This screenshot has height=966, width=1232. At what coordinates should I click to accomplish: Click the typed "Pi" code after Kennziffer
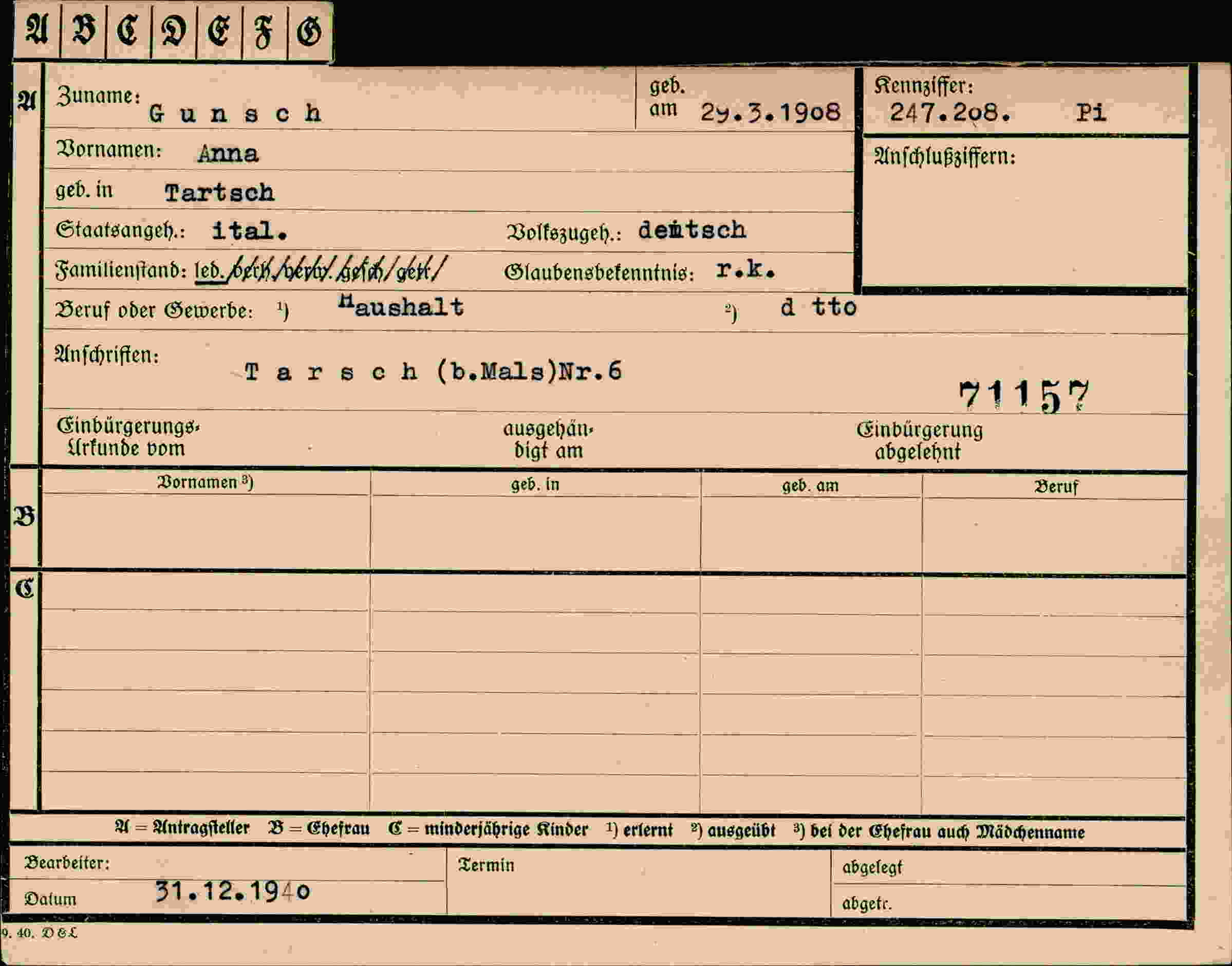coord(1091,113)
